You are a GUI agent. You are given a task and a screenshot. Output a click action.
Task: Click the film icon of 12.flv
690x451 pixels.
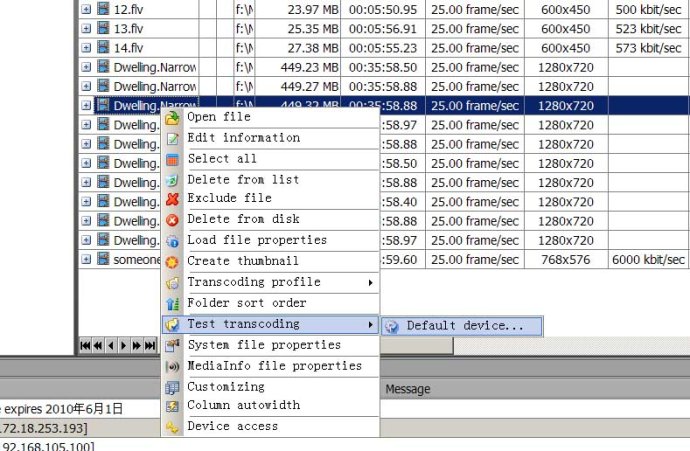103,8
